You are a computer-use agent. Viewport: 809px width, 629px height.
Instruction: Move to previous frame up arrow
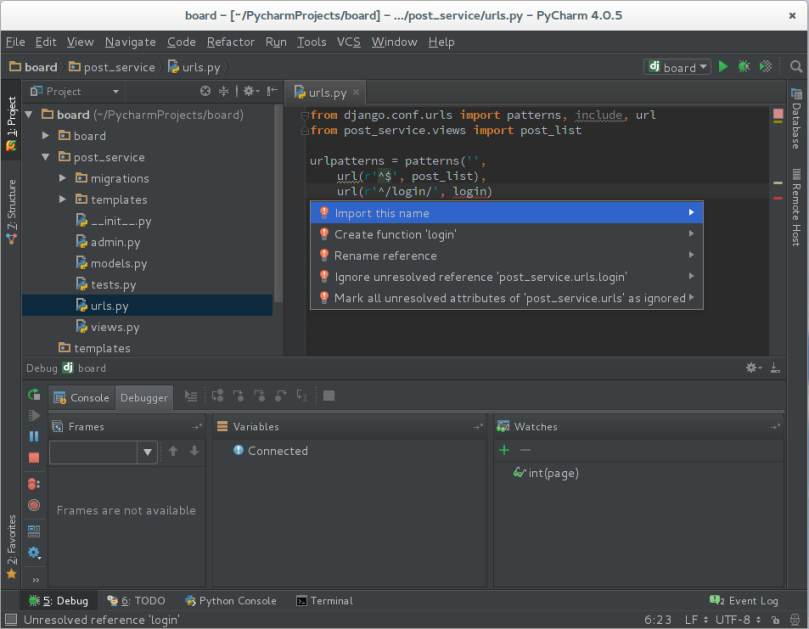[173, 451]
